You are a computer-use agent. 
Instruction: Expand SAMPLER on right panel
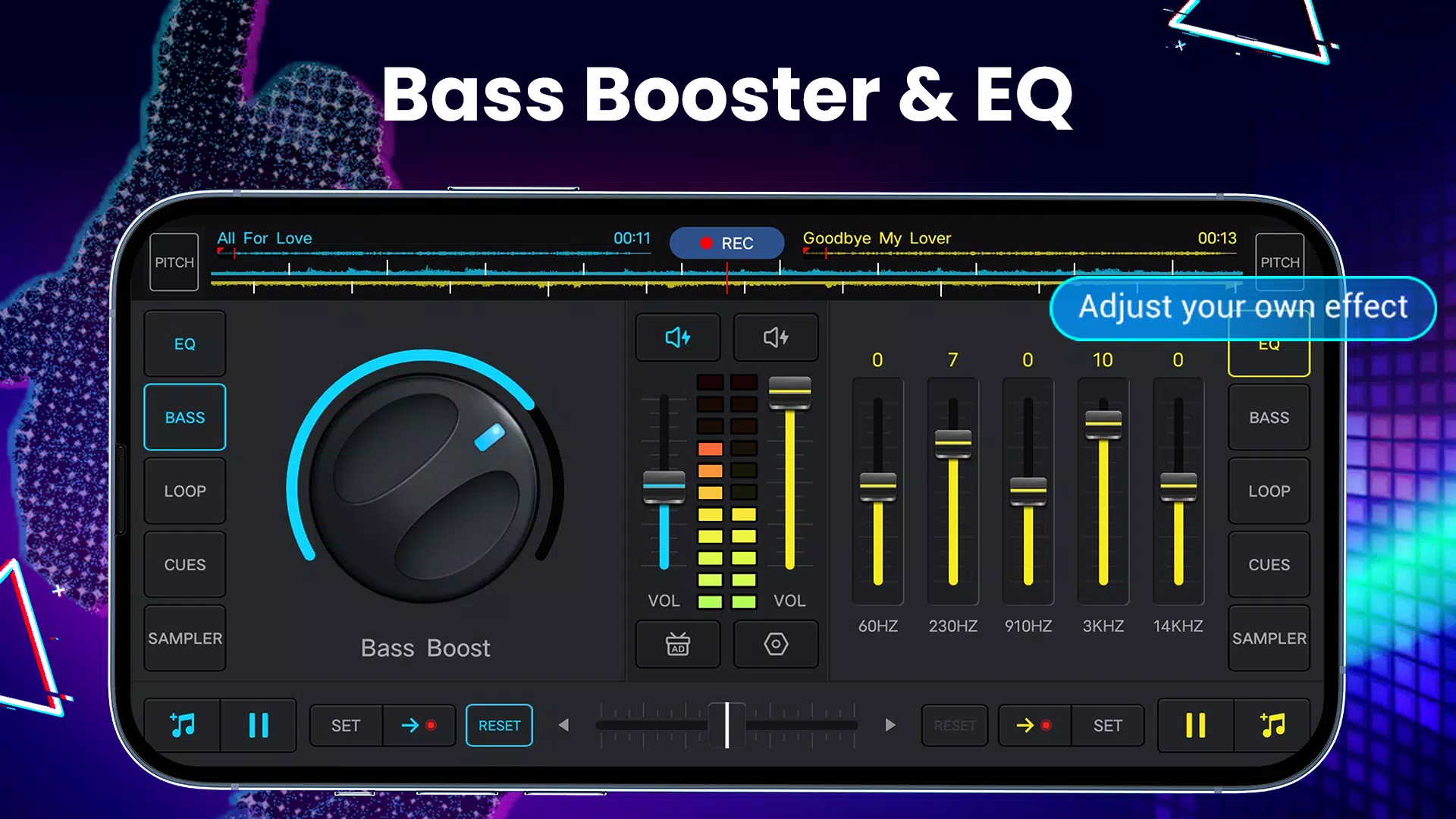[x=1269, y=638]
